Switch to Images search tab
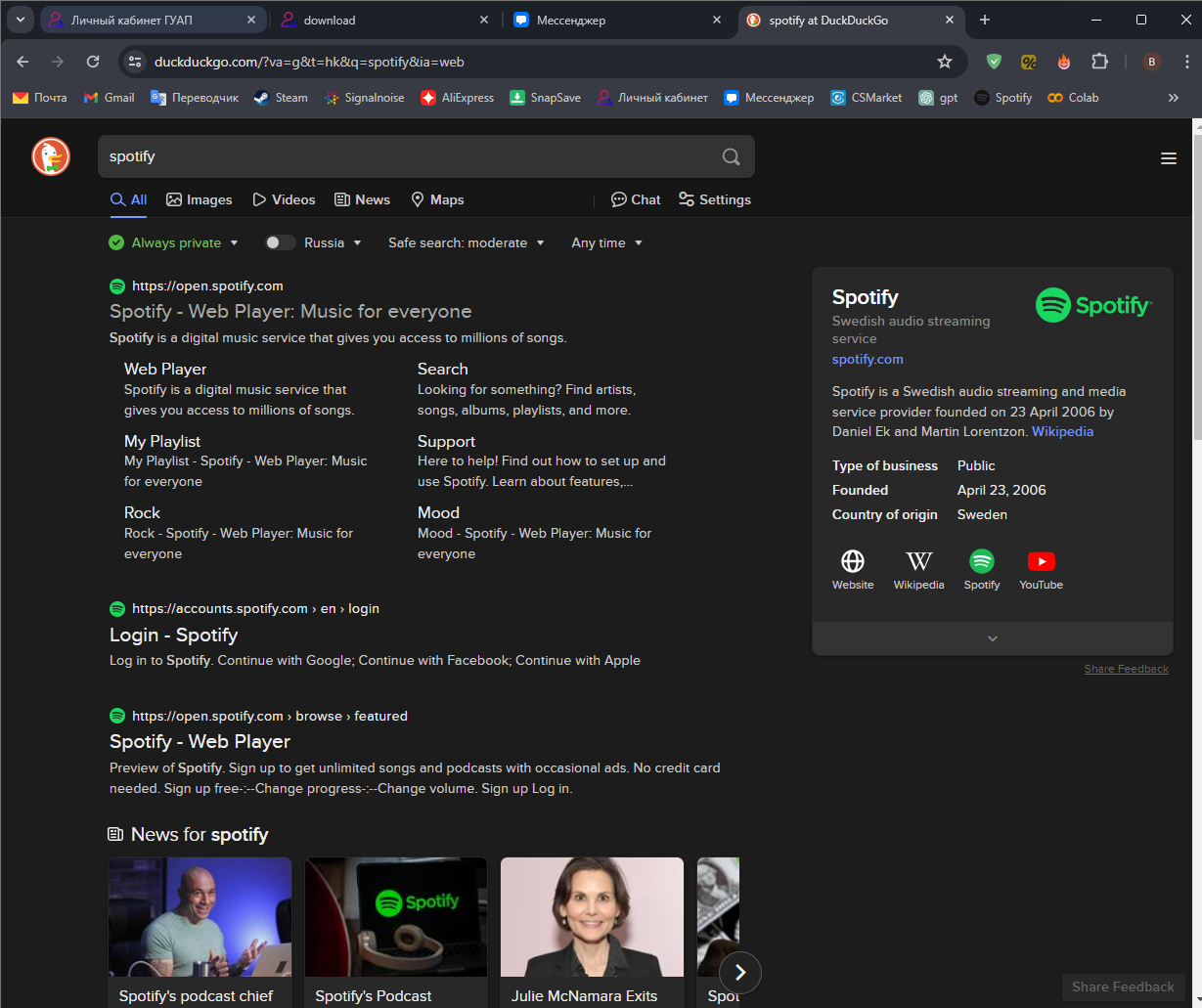The width and height of the screenshot is (1202, 1008). pos(200,199)
